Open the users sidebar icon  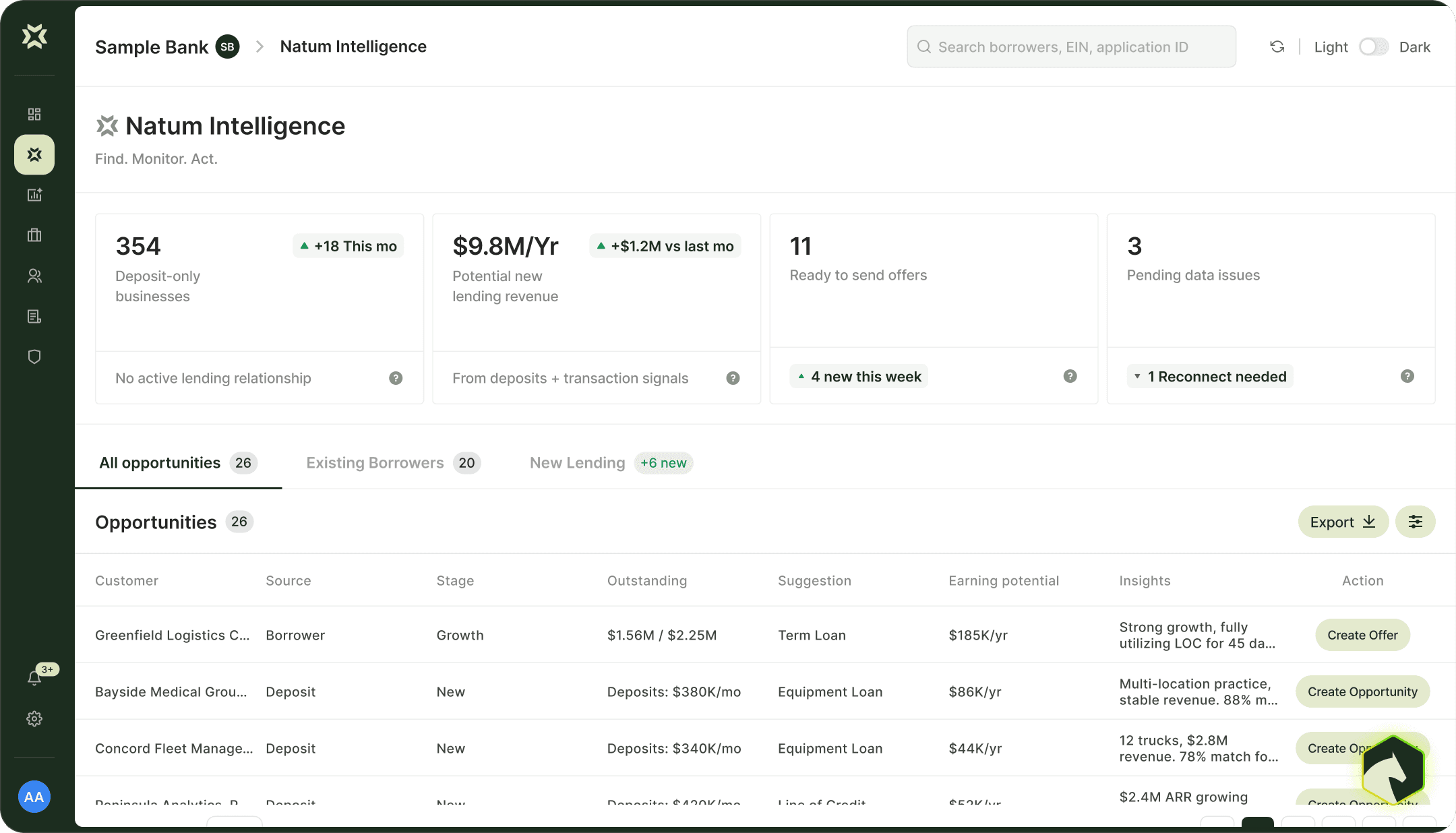click(x=34, y=276)
